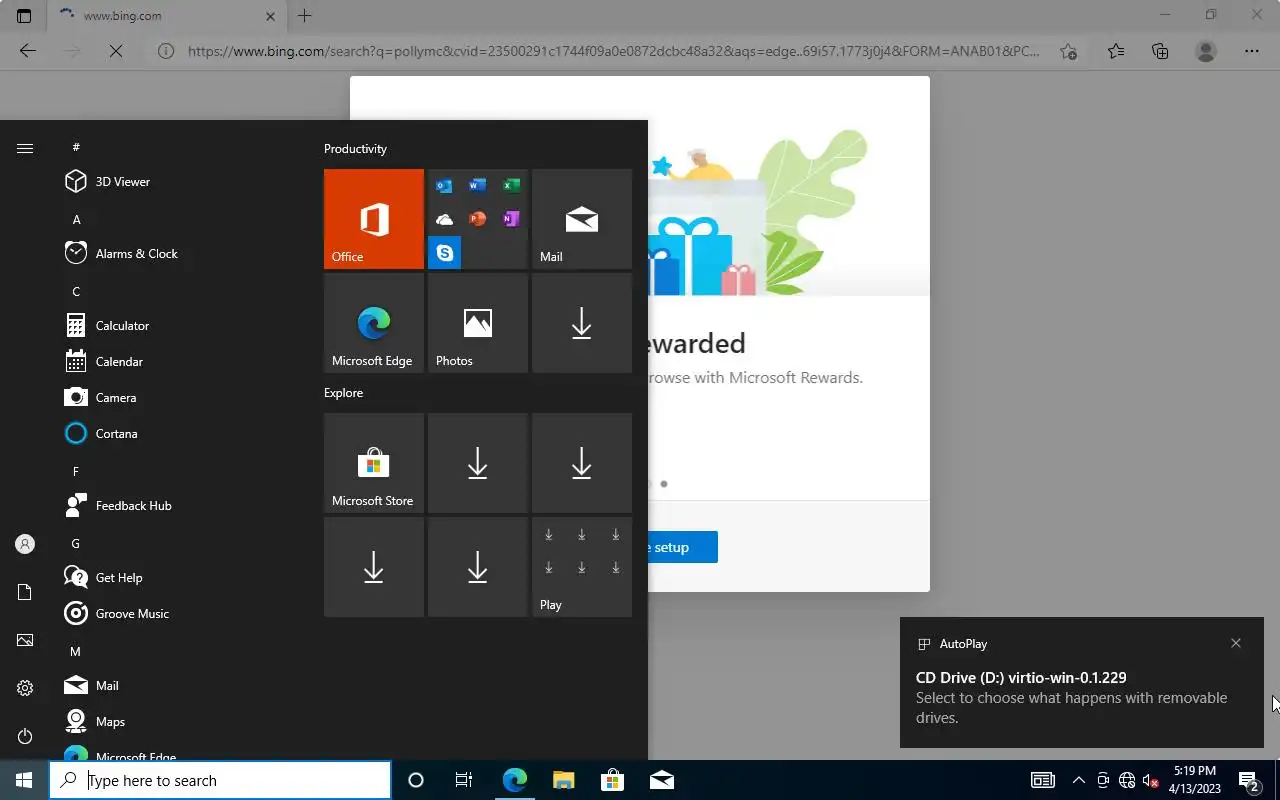Click the user account icon in Start
The height and width of the screenshot is (800, 1280).
(x=25, y=544)
